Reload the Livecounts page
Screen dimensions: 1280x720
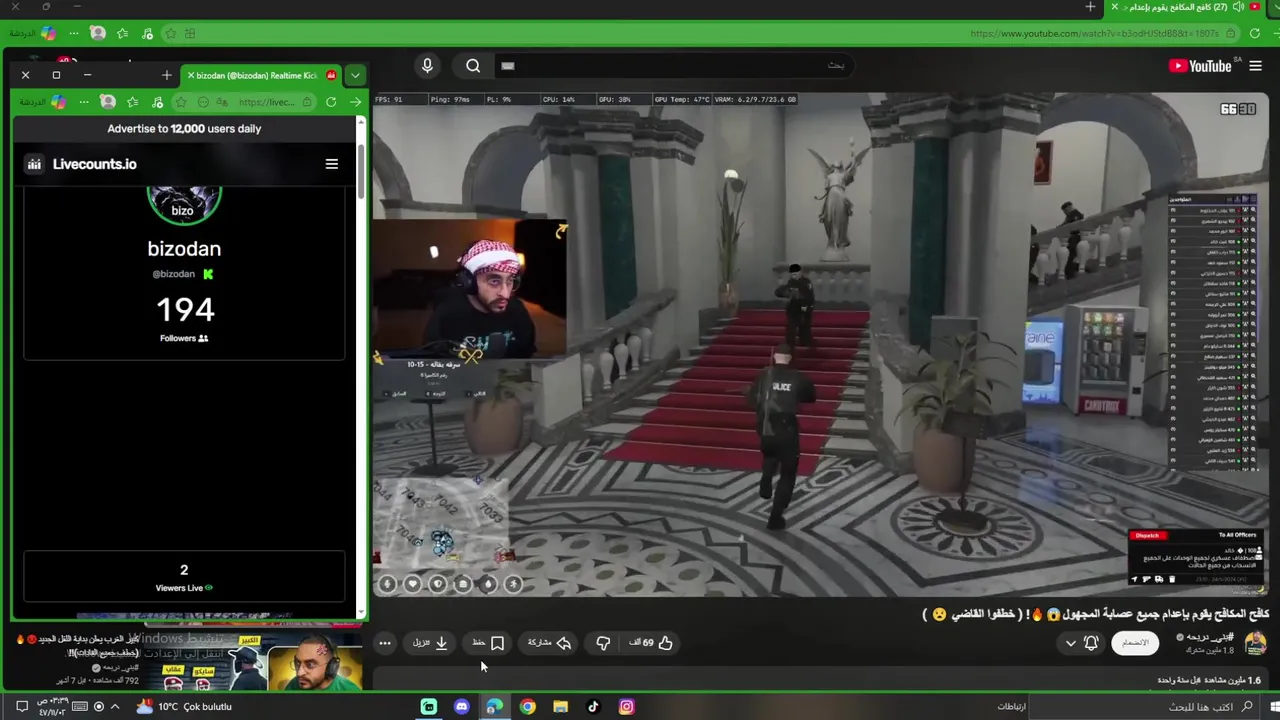click(x=331, y=102)
